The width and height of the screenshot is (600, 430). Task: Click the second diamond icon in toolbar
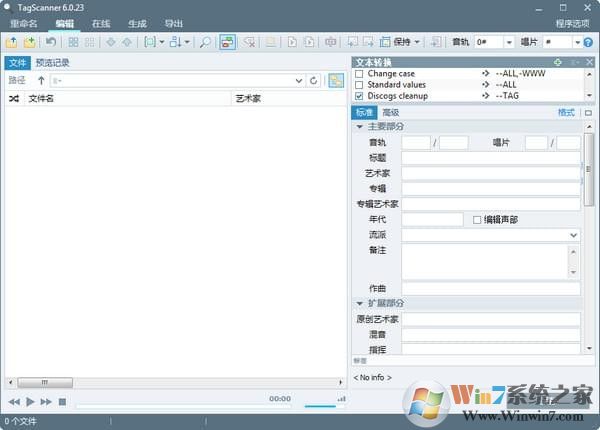coord(127,42)
